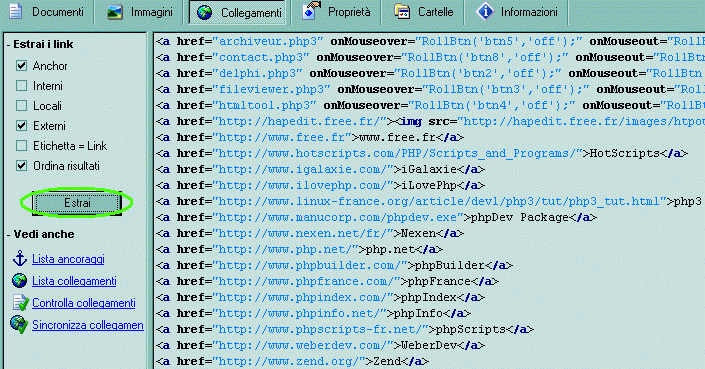
Task: Click the Informazioni blue info icon
Action: [x=485, y=12]
